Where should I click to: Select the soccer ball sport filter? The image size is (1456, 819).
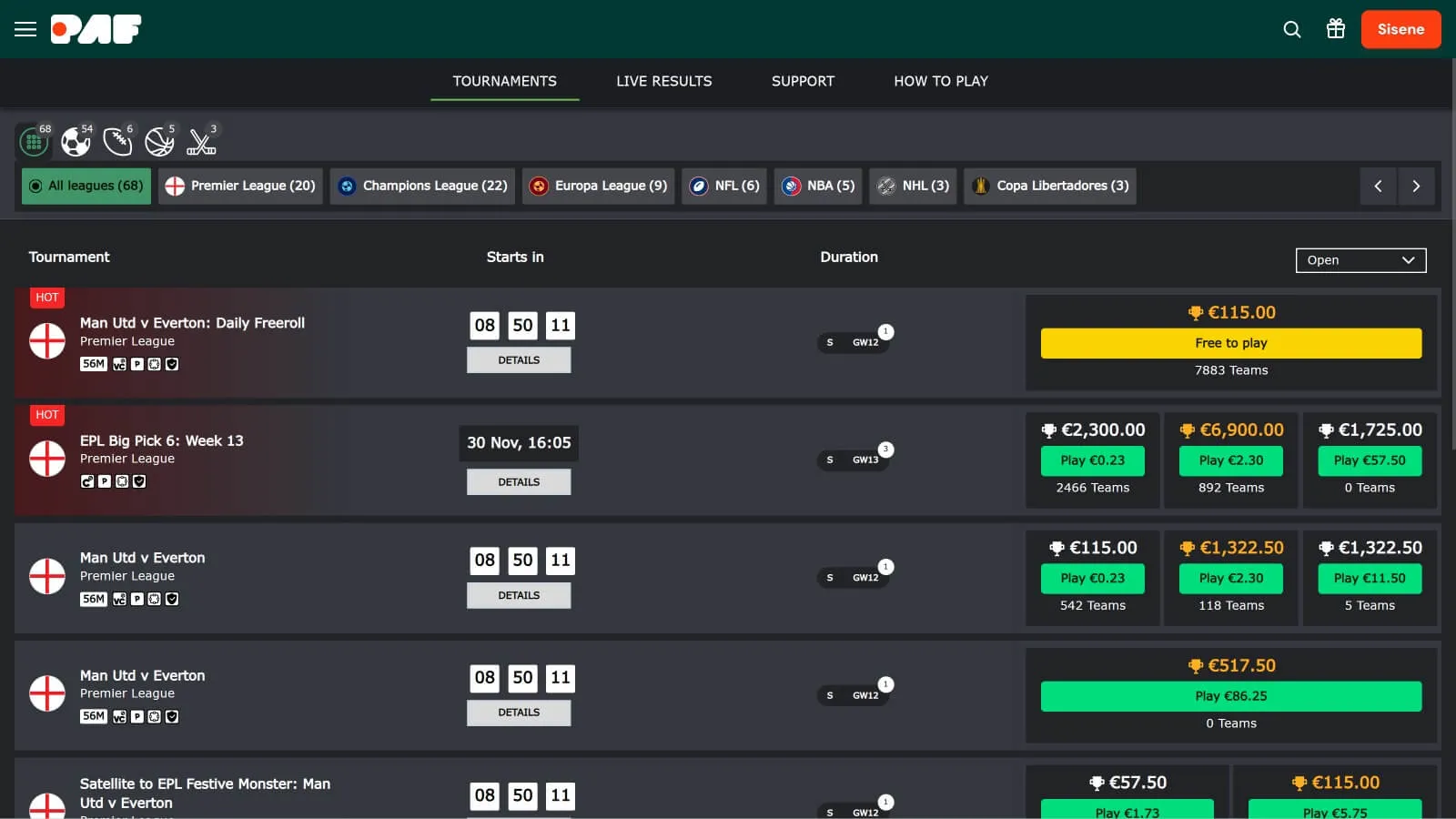point(76,141)
